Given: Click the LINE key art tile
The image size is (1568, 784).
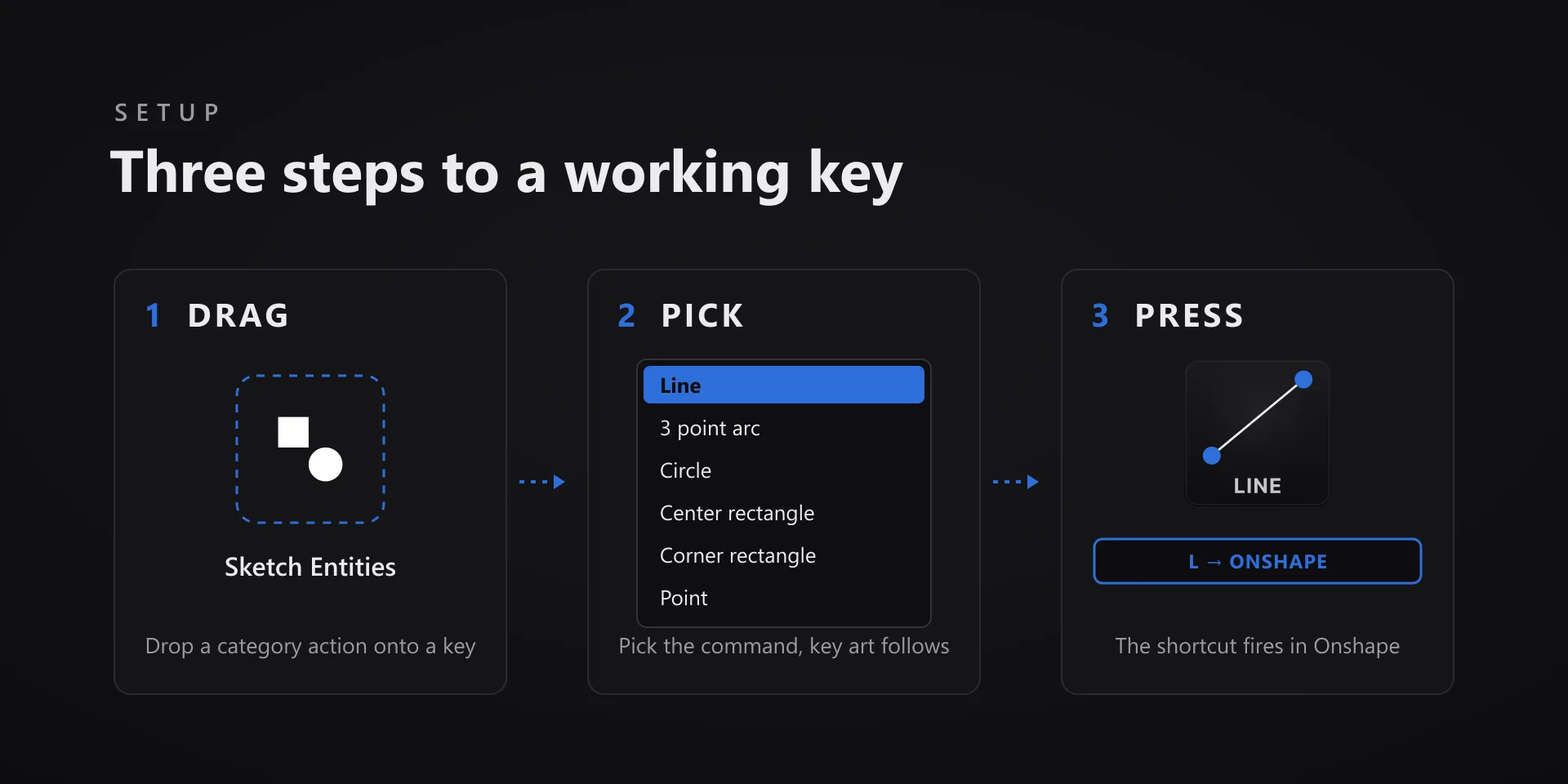Looking at the screenshot, I should [1258, 433].
